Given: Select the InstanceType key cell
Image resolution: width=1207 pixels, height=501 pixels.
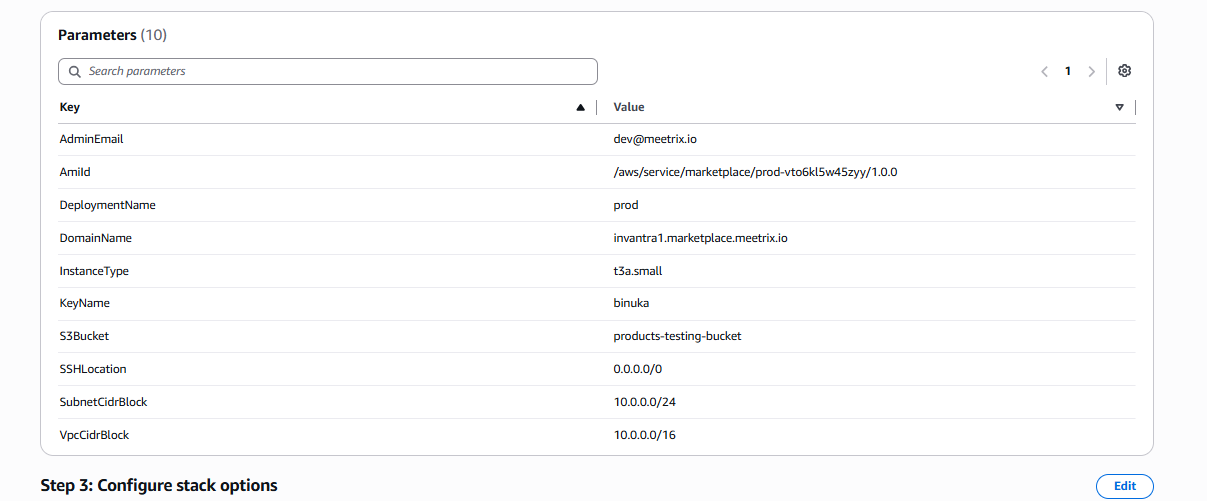Looking at the screenshot, I should pos(94,271).
